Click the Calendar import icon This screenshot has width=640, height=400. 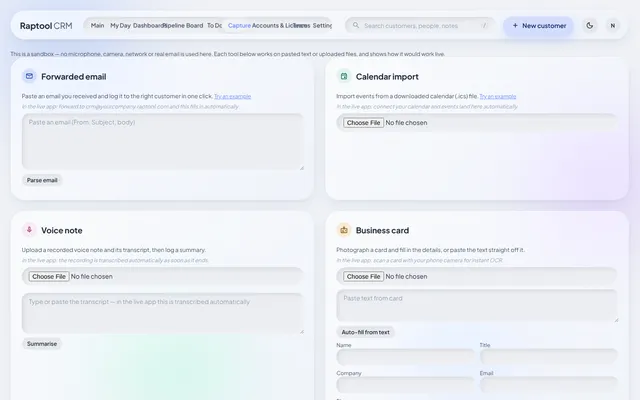tap(344, 76)
